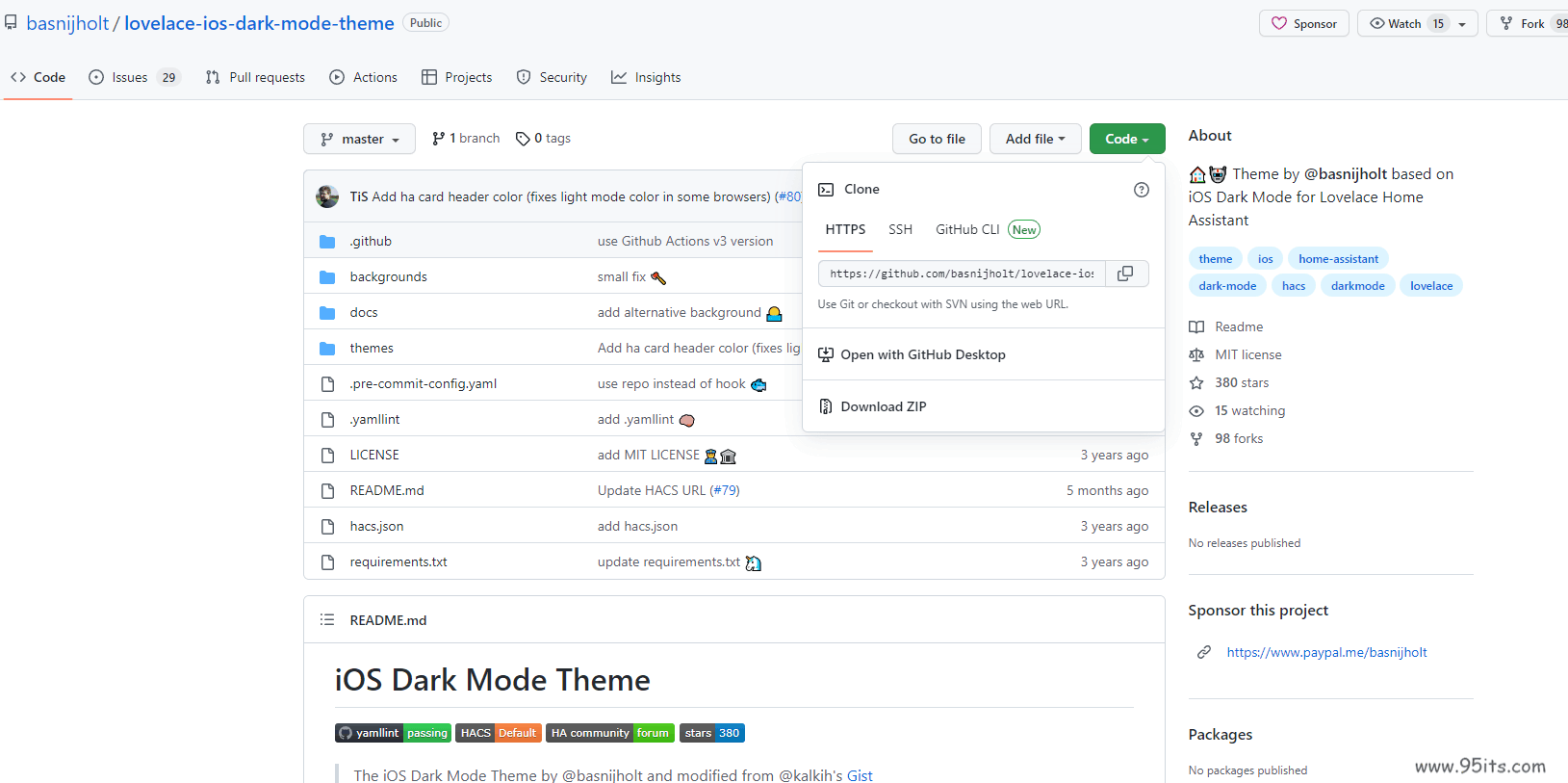
Task: Click the lovelace topic tag
Action: [1431, 286]
